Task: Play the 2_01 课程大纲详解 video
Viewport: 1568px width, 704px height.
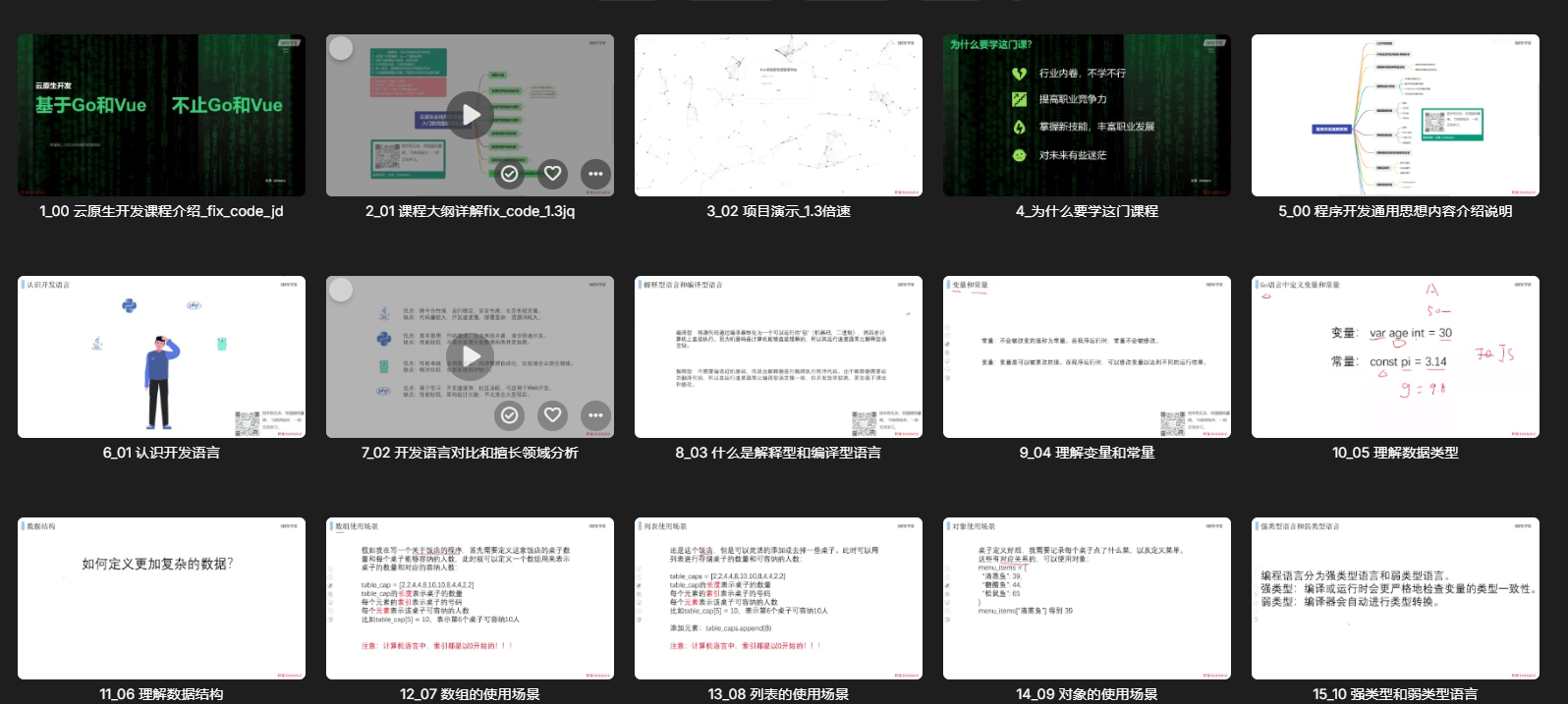Action: [470, 115]
